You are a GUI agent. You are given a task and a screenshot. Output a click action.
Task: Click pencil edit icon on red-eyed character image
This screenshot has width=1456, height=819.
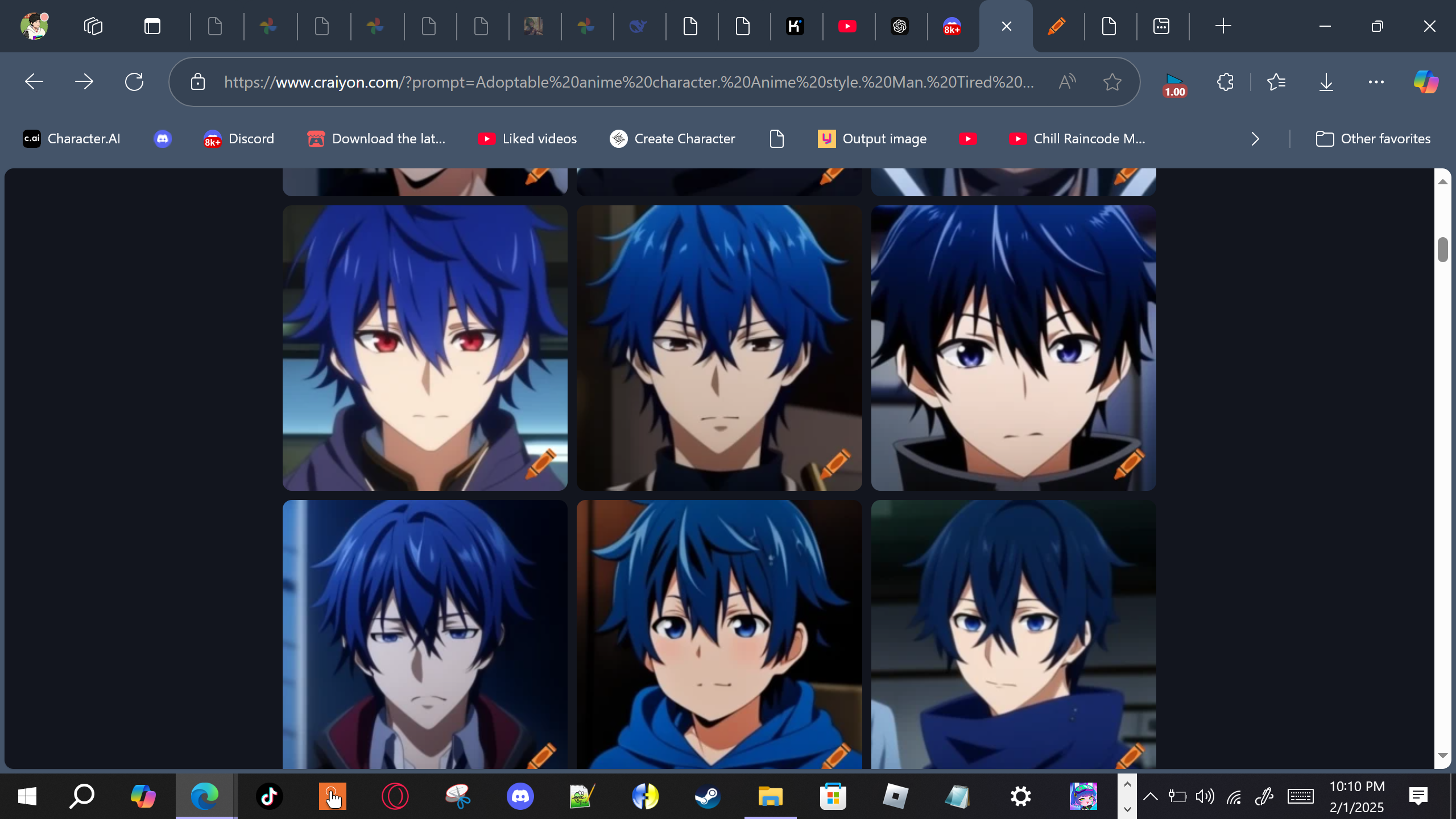click(540, 463)
